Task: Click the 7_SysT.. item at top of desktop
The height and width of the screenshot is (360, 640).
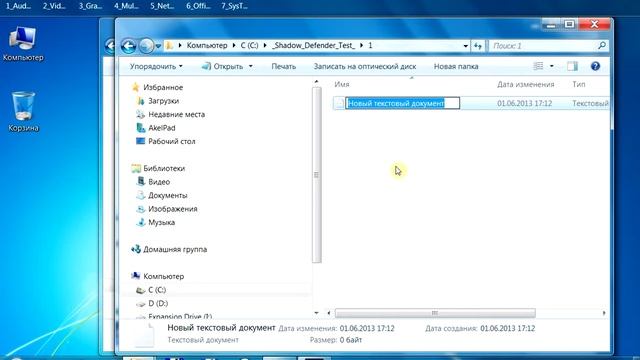Action: 234,6
